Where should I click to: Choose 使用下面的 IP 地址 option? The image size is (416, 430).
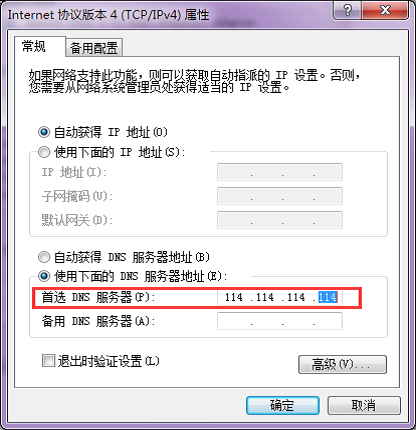click(x=44, y=152)
